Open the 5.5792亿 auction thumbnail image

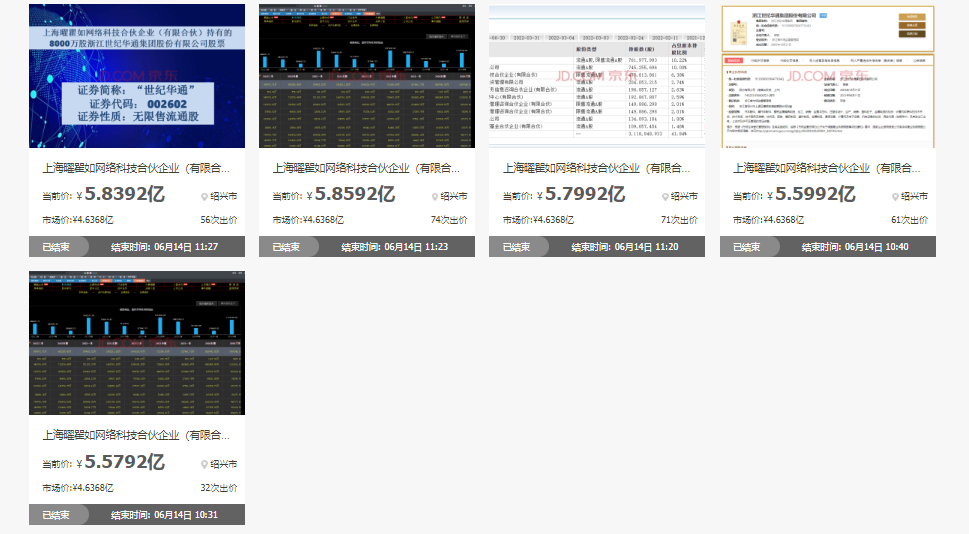tap(137, 343)
